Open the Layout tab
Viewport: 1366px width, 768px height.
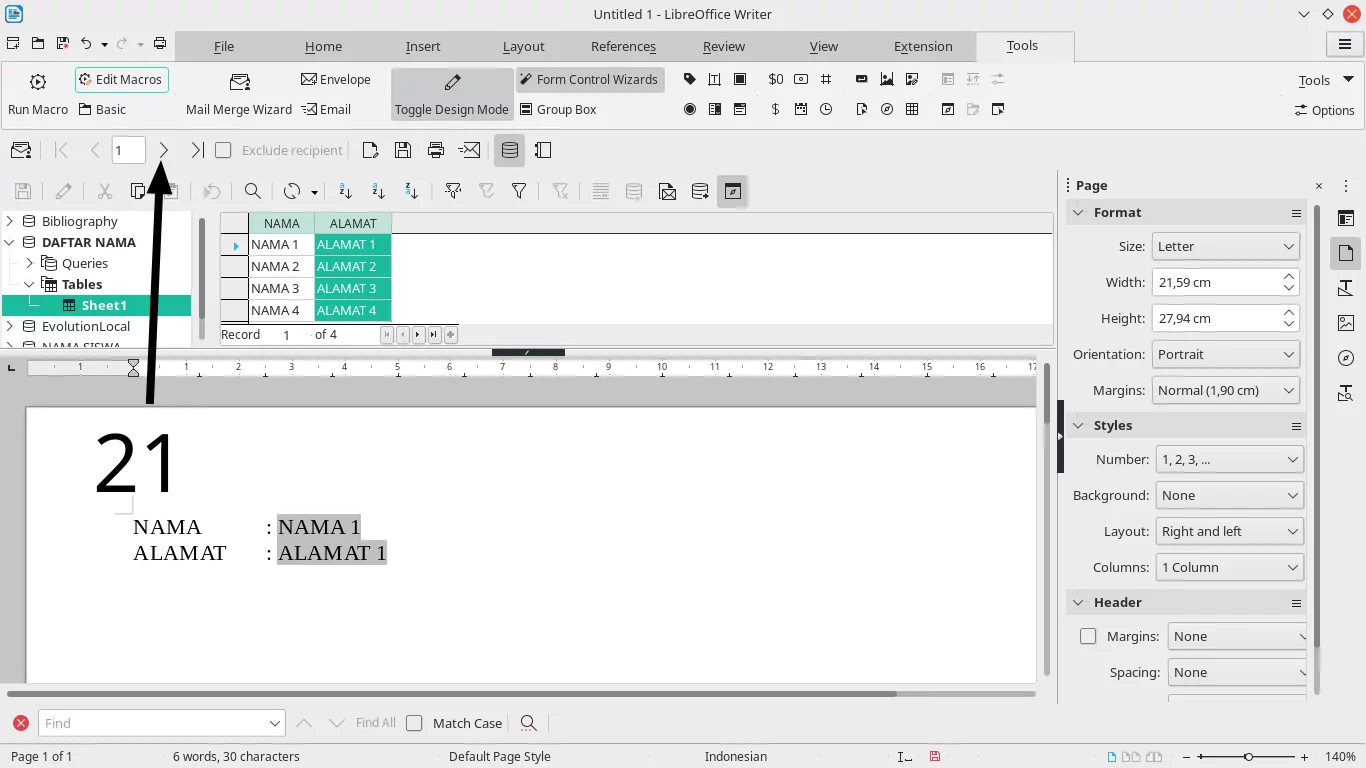(x=524, y=46)
